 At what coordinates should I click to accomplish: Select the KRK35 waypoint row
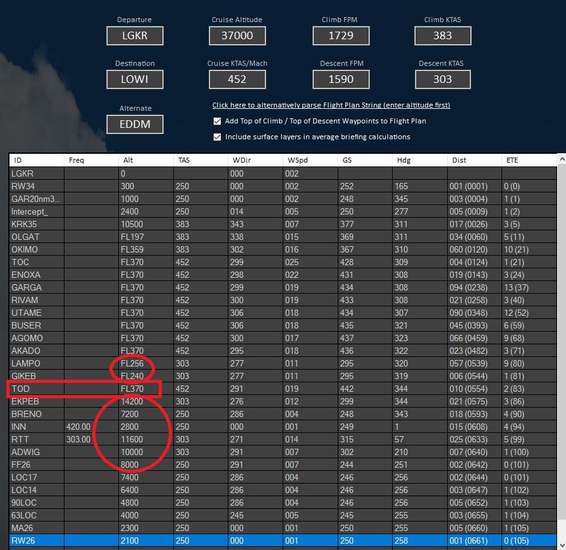point(283,224)
